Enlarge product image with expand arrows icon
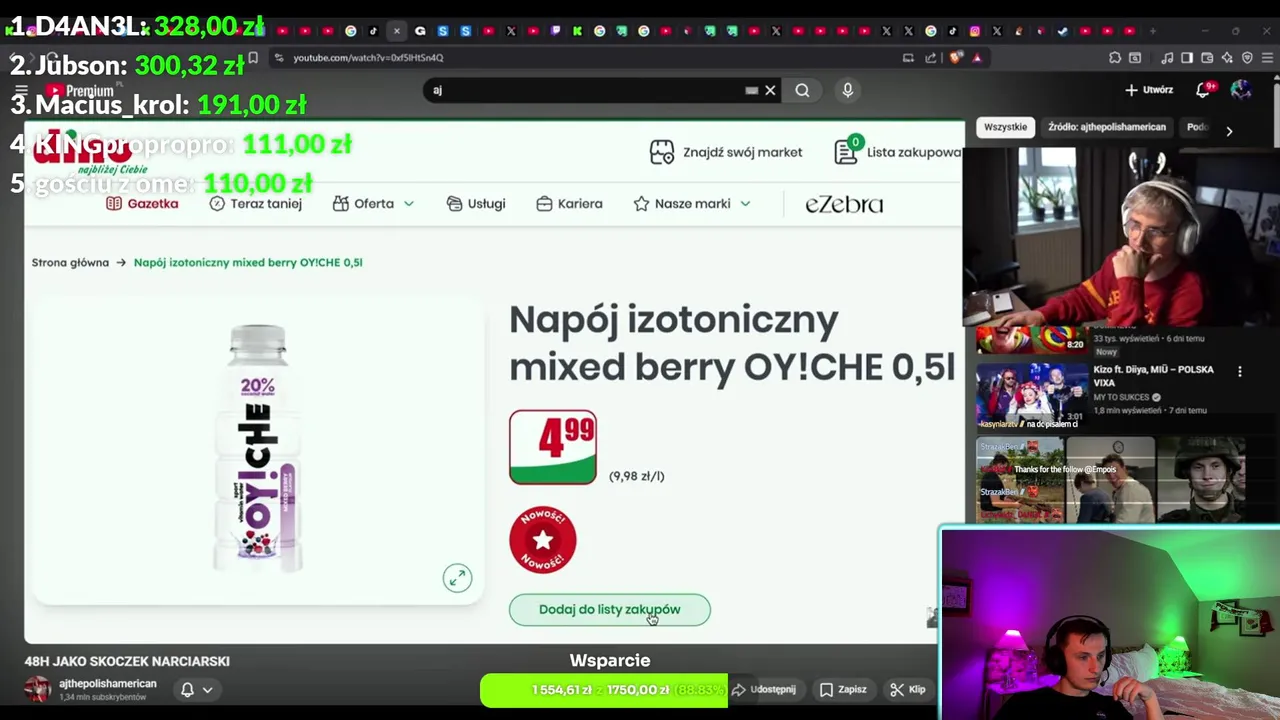Viewport: 1280px width, 720px height. [457, 578]
